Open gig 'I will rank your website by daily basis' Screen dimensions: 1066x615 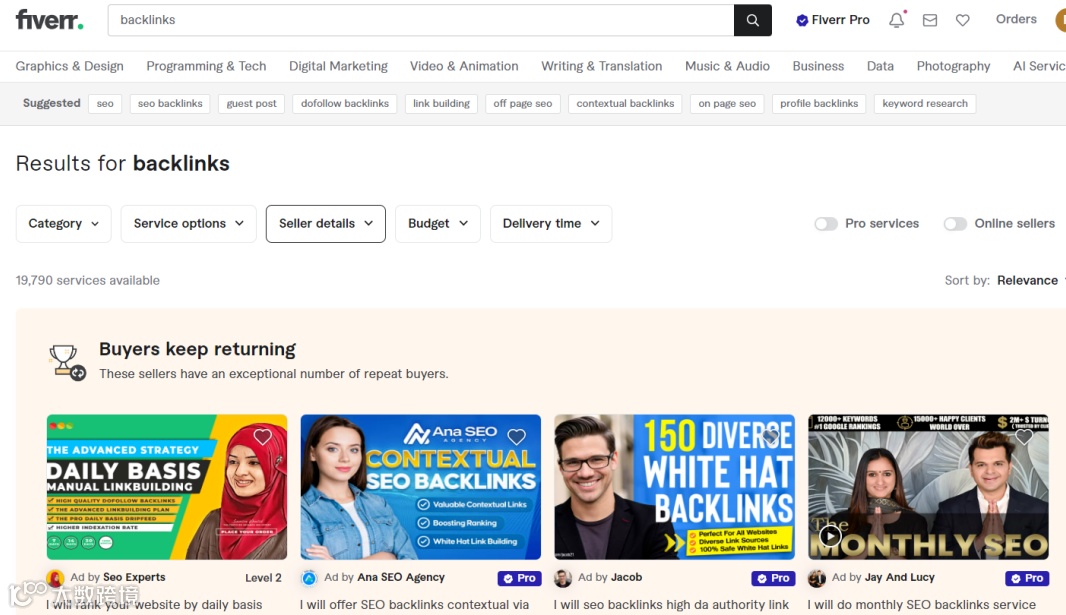154,605
